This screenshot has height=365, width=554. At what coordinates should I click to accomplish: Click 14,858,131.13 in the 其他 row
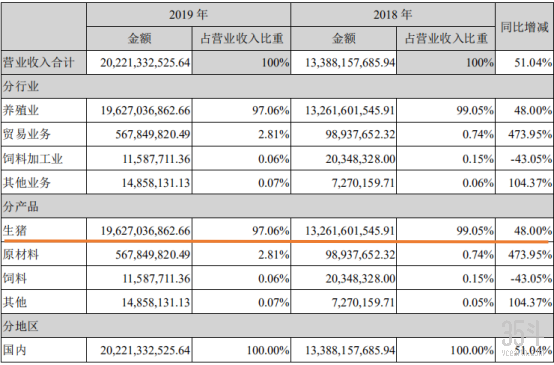(156, 302)
